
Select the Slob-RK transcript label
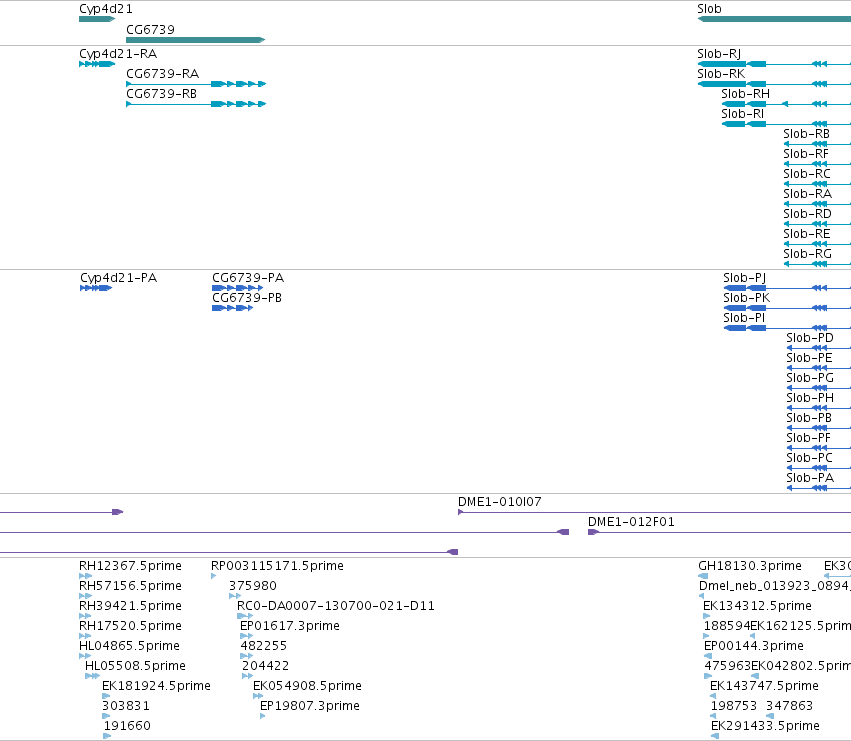[x=721, y=74]
